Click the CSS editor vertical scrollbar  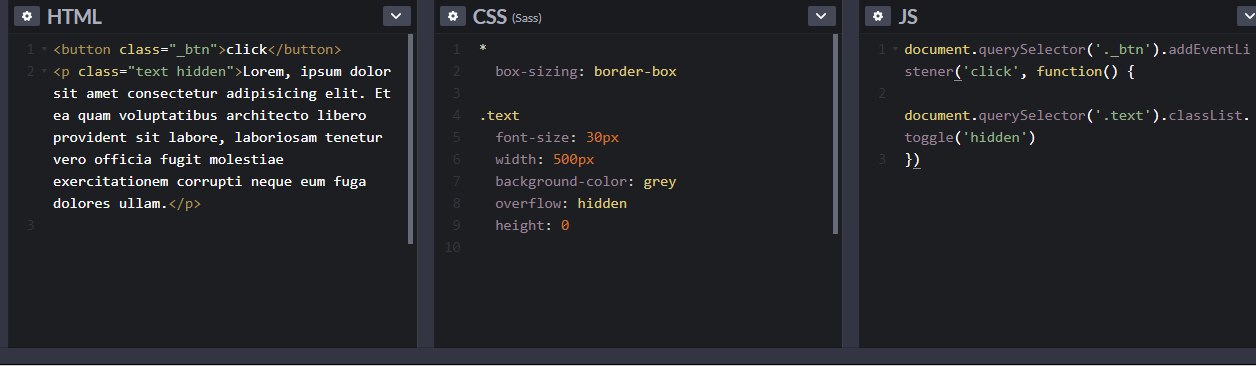coord(836,135)
